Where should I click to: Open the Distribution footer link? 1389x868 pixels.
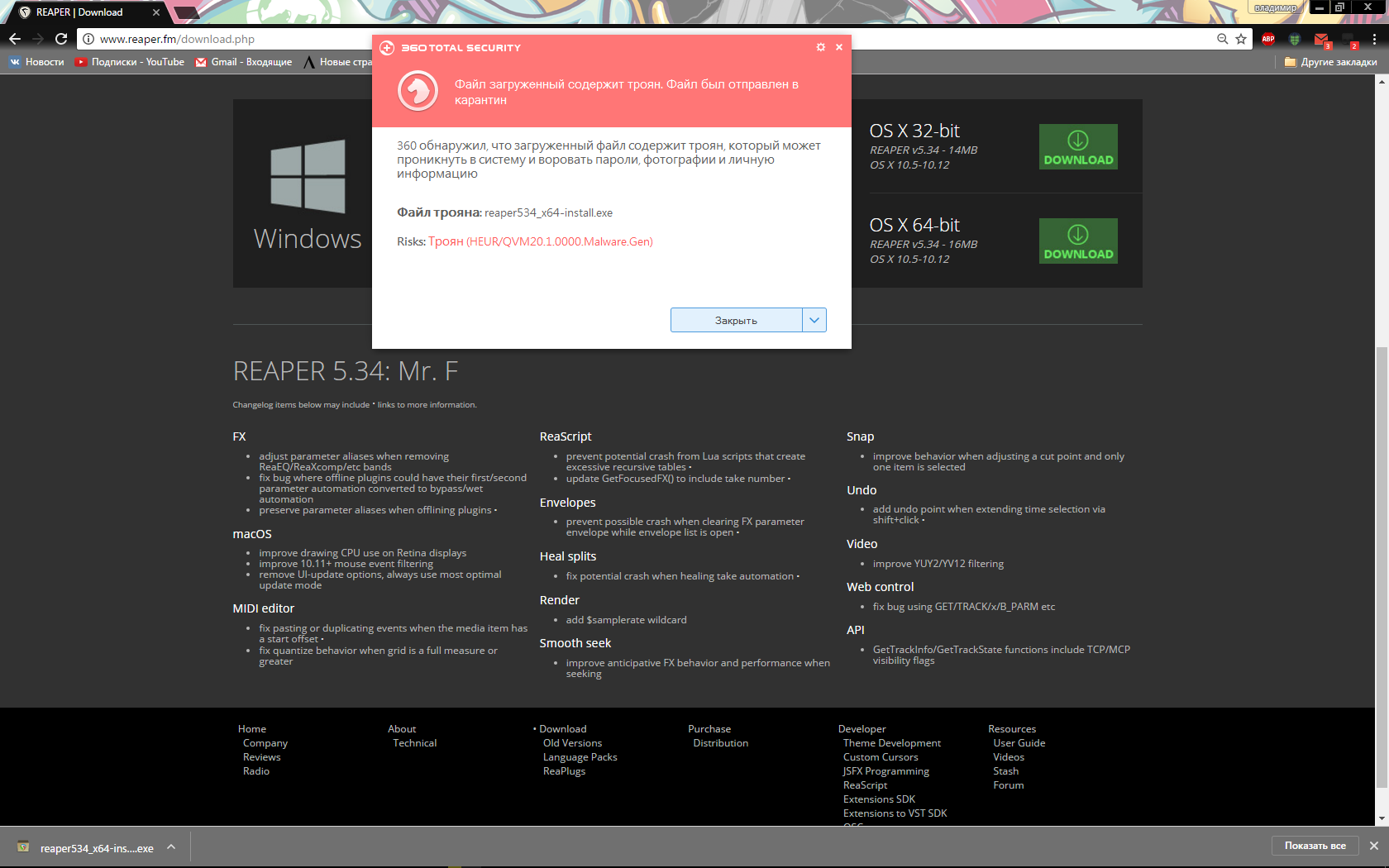721,743
